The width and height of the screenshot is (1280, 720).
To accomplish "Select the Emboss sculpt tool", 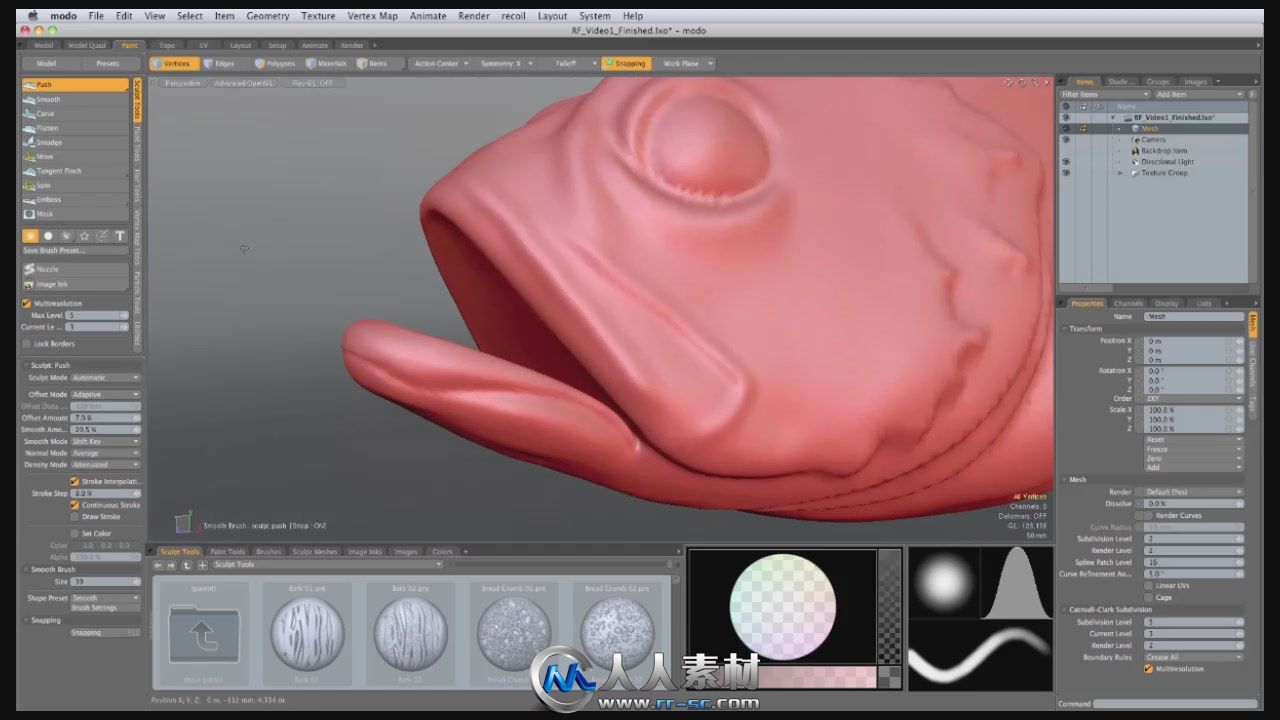I will 75,199.
